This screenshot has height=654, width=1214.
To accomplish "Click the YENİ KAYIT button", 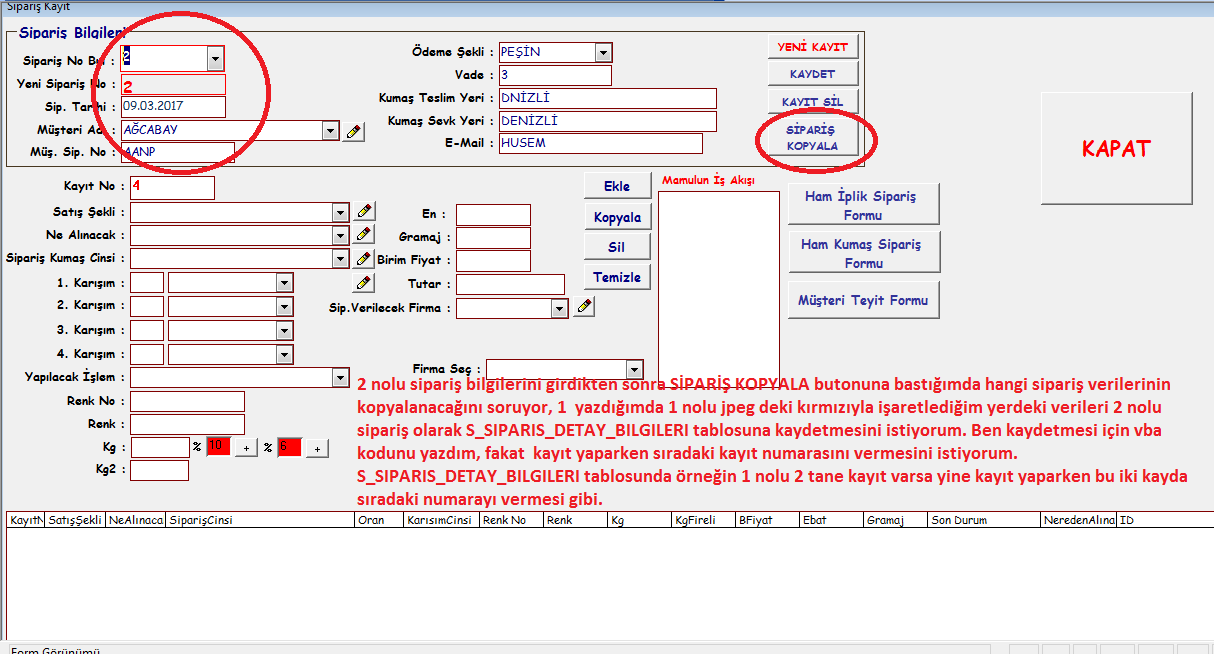I will click(x=812, y=47).
